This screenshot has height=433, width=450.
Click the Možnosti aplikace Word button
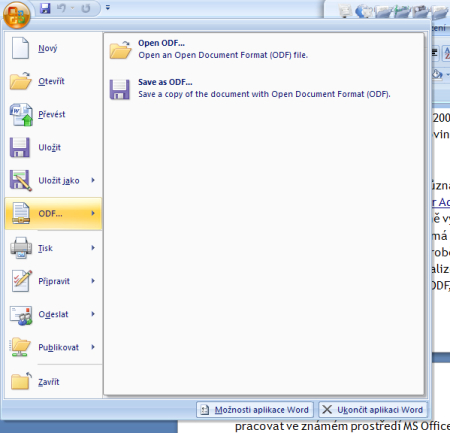click(x=255, y=410)
